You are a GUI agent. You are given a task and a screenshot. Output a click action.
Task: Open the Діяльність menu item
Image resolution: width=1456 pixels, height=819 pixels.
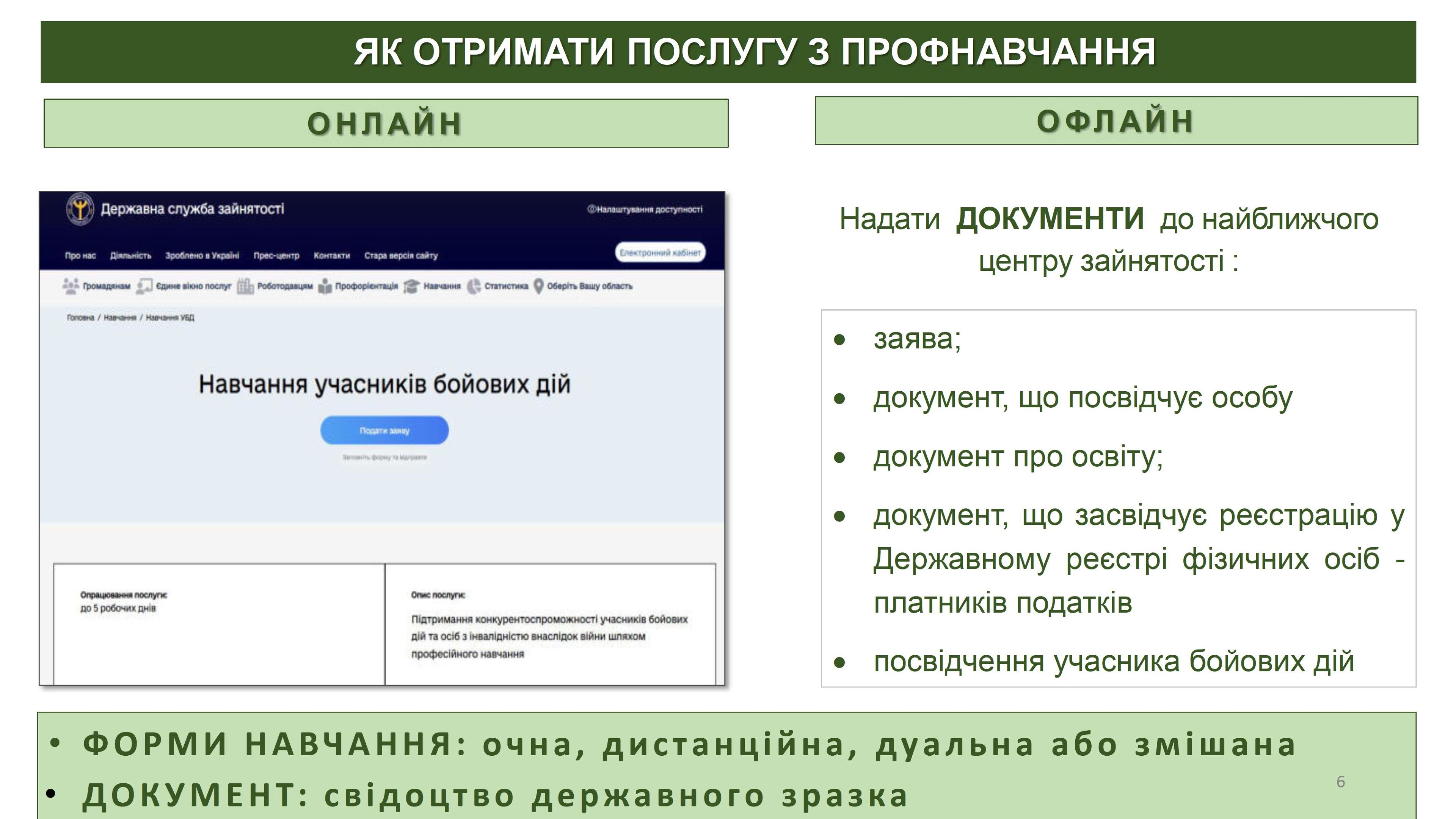tap(130, 256)
